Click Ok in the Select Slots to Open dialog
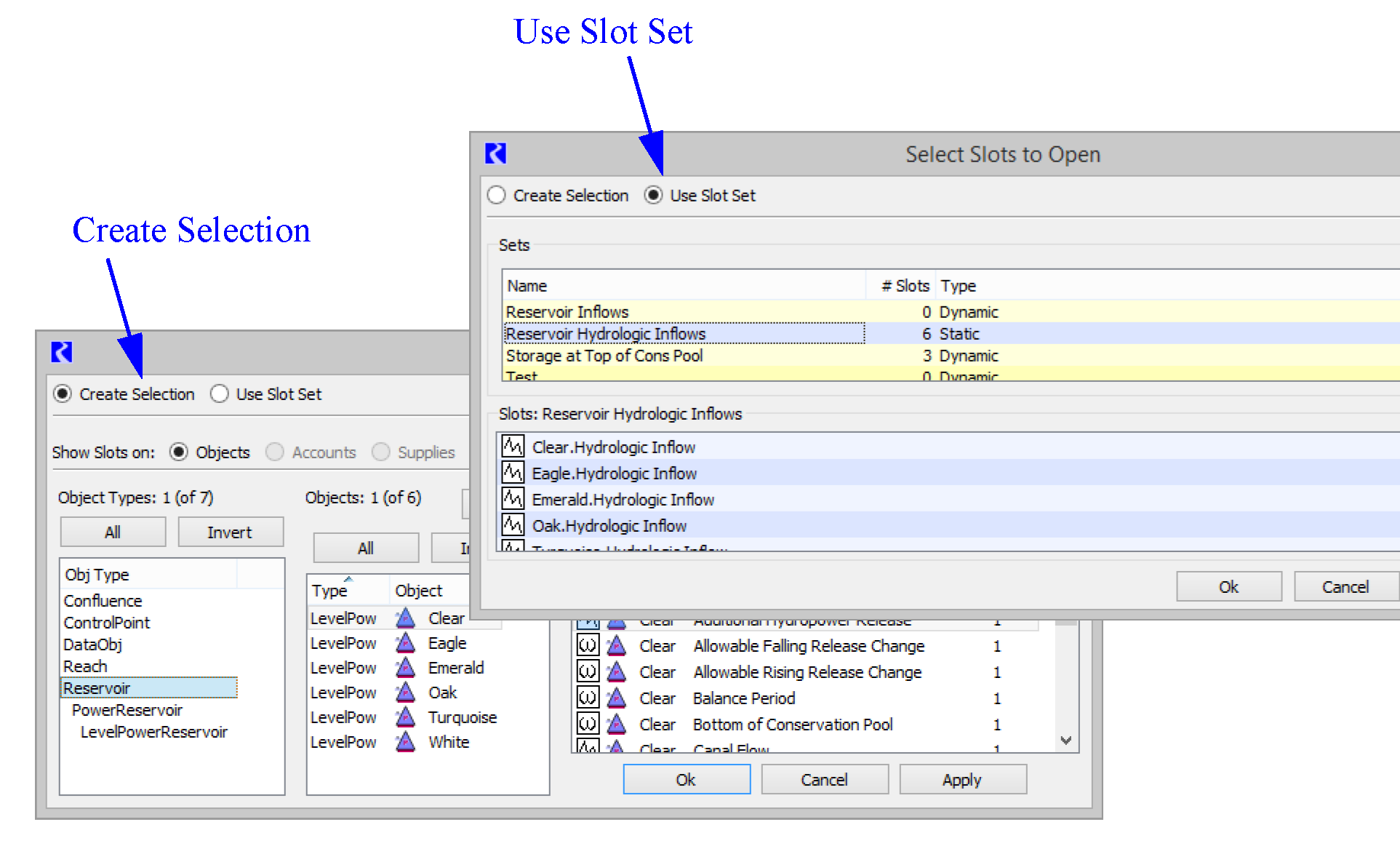This screenshot has height=846, width=1400. tap(1228, 587)
